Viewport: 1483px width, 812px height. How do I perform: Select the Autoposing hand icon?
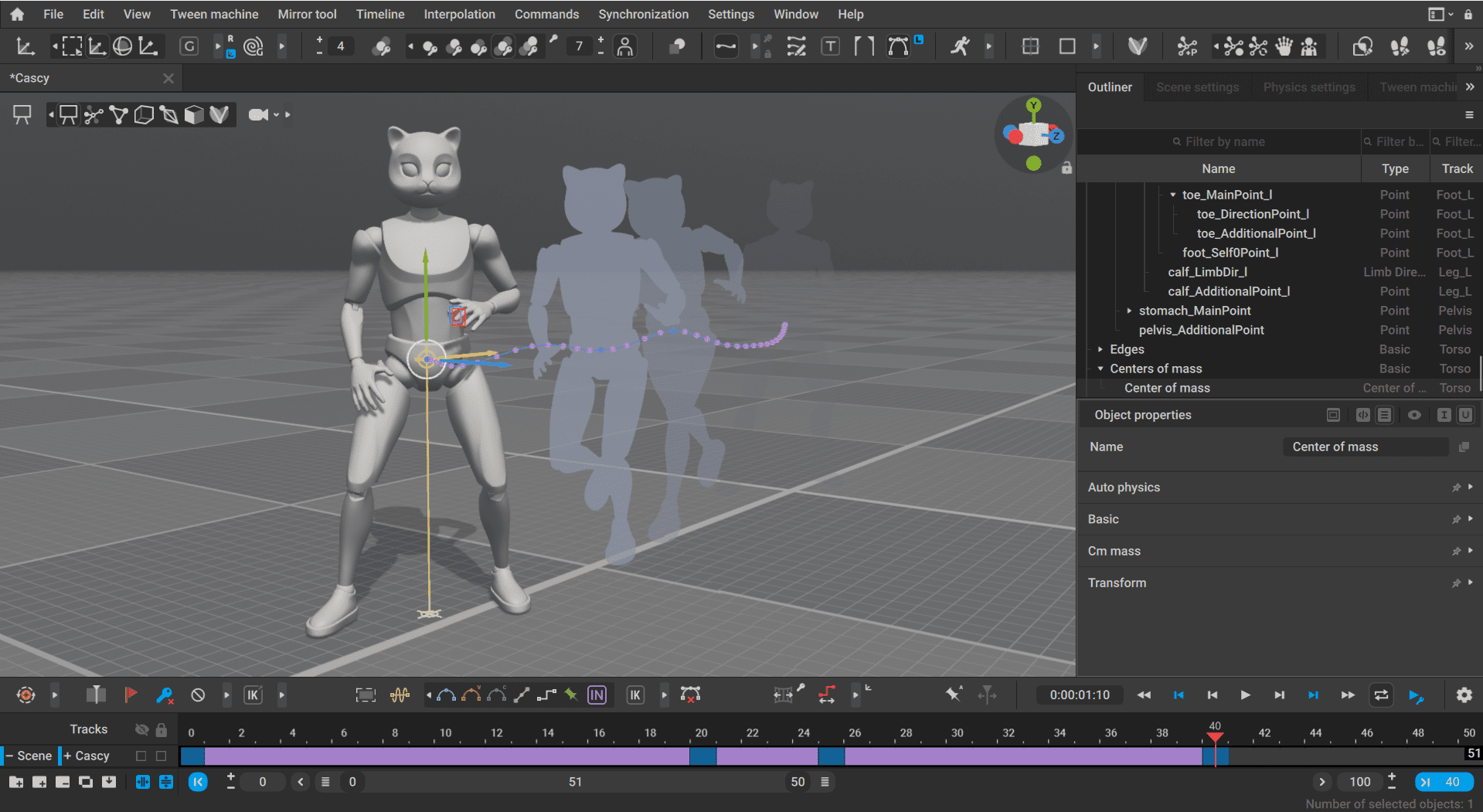tap(1284, 46)
